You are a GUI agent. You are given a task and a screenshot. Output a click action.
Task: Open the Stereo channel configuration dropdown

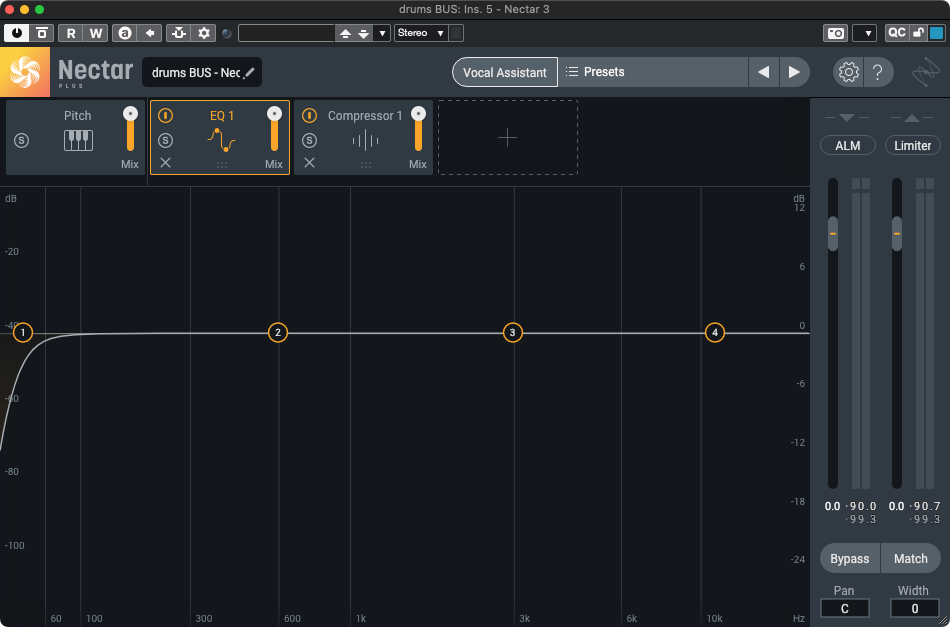421,33
